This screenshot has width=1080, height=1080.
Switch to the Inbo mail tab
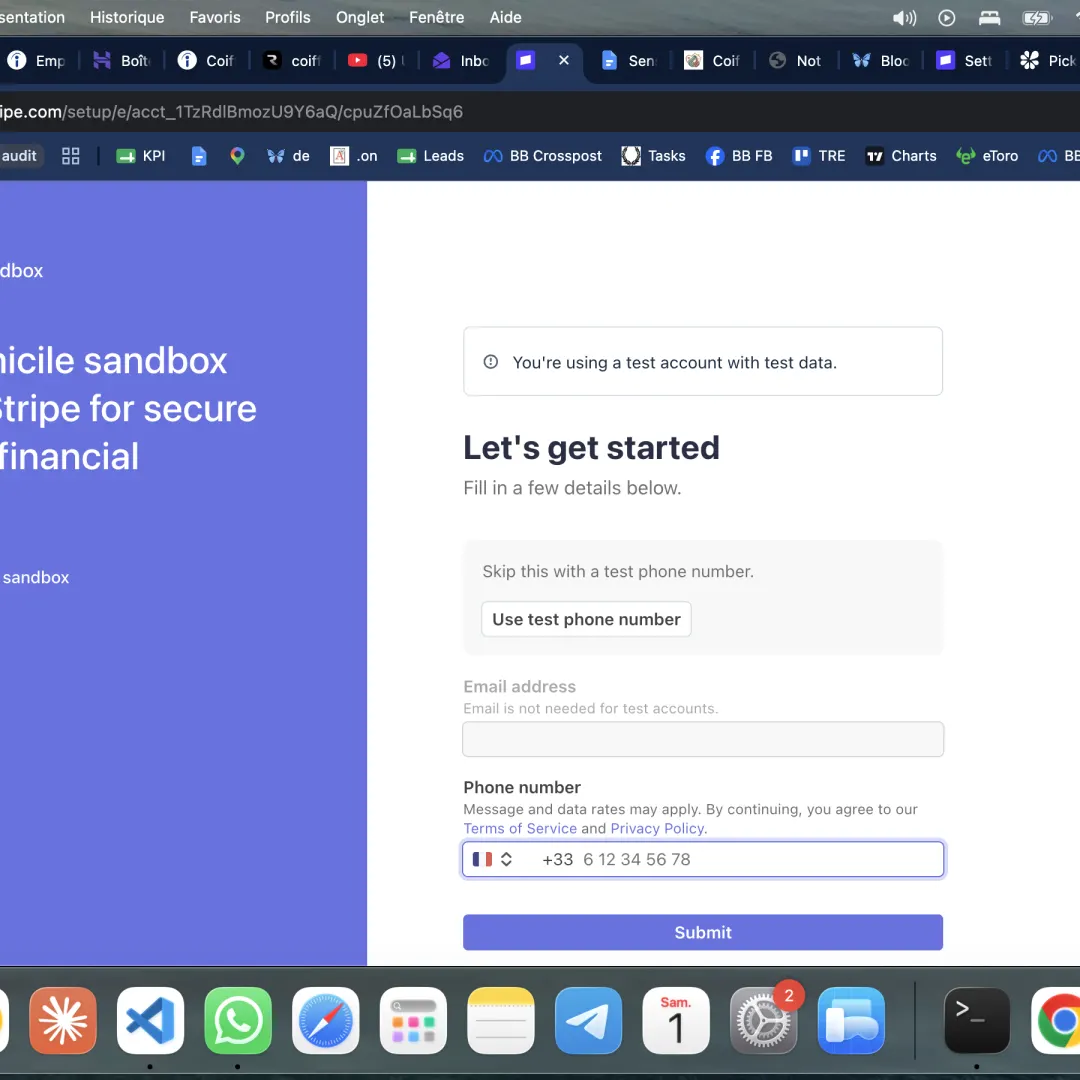pos(460,61)
